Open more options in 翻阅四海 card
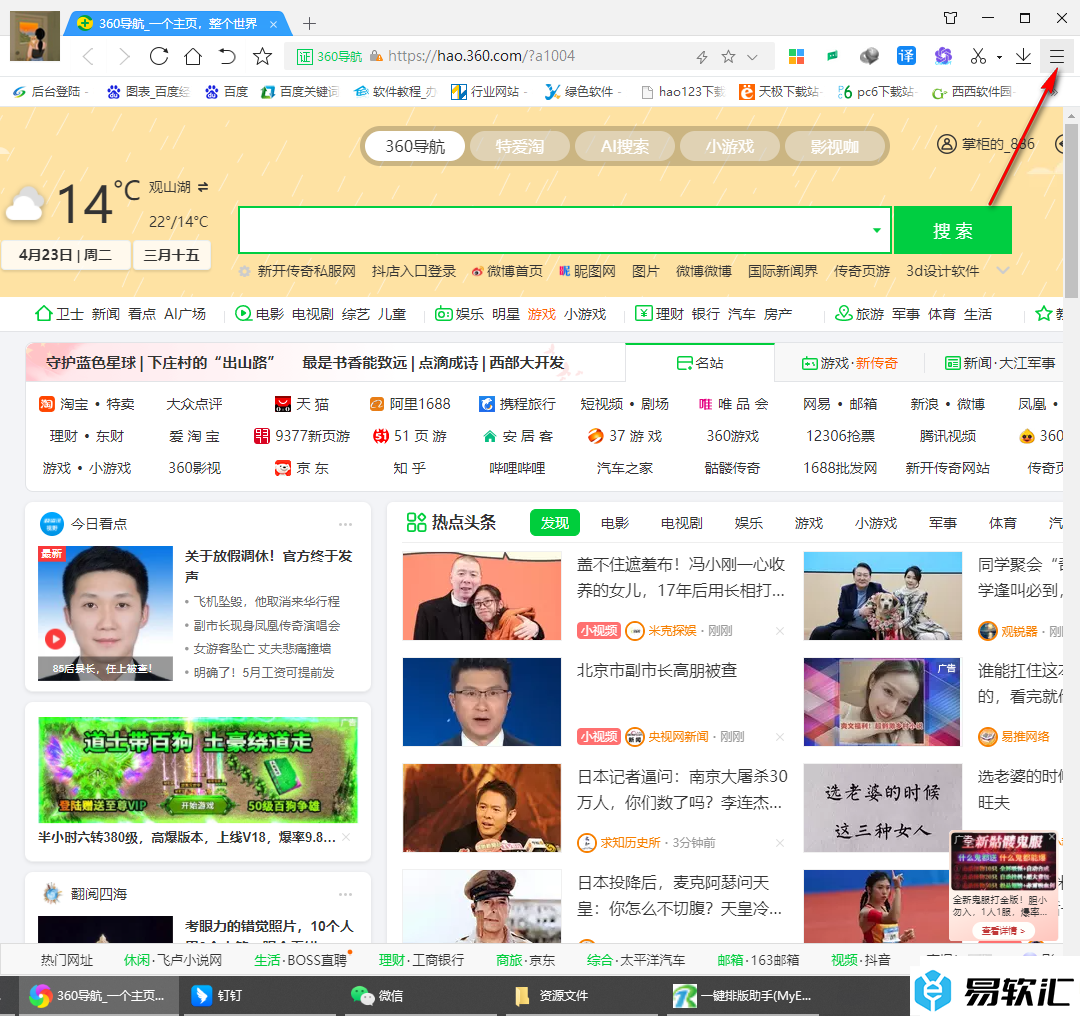Viewport: 1080px width, 1016px height. click(345, 894)
